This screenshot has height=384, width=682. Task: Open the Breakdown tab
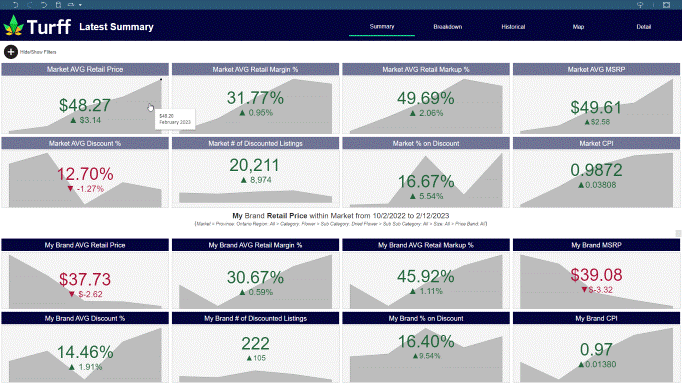(x=448, y=27)
